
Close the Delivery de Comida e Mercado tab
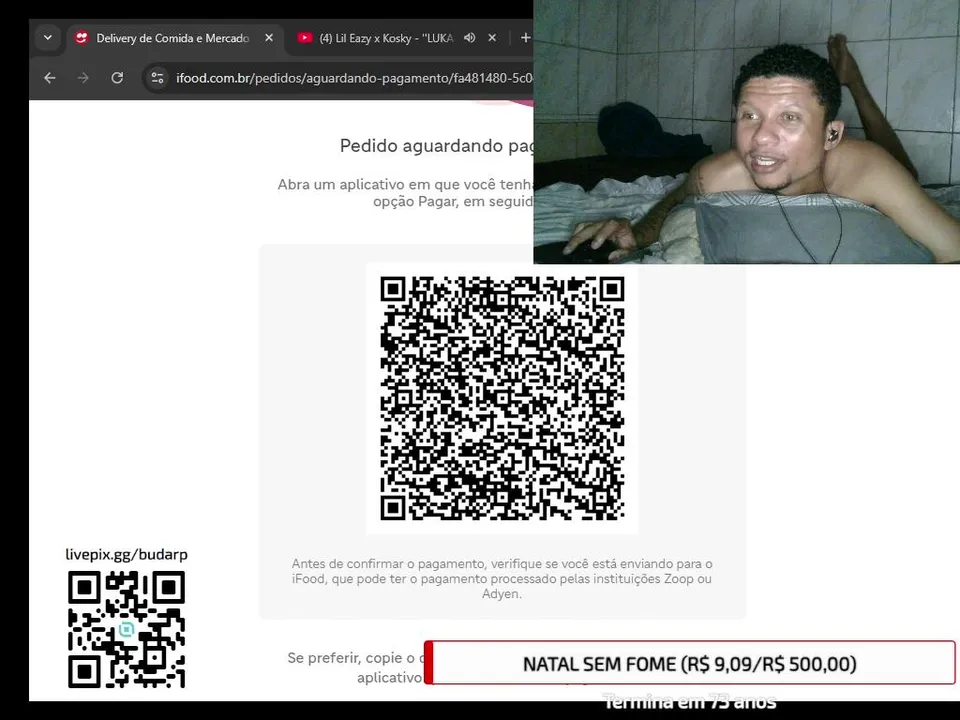(269, 38)
